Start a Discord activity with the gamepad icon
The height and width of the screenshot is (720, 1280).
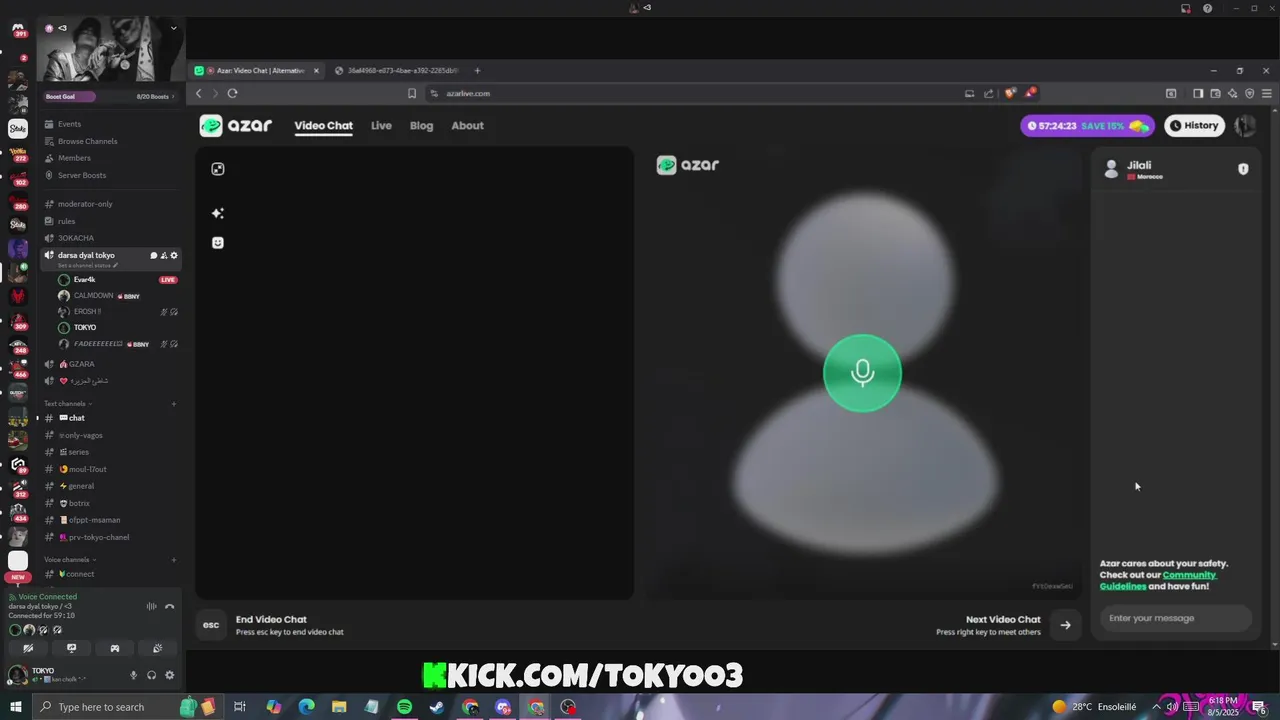point(114,648)
